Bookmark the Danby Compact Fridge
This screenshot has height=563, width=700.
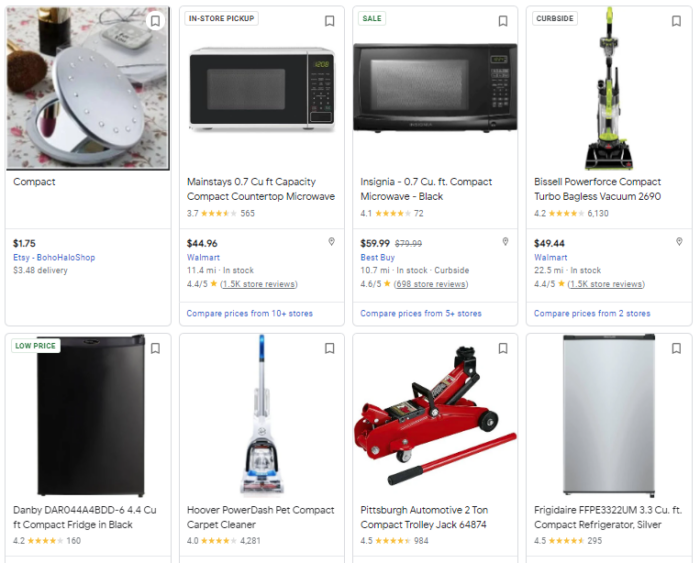click(155, 348)
